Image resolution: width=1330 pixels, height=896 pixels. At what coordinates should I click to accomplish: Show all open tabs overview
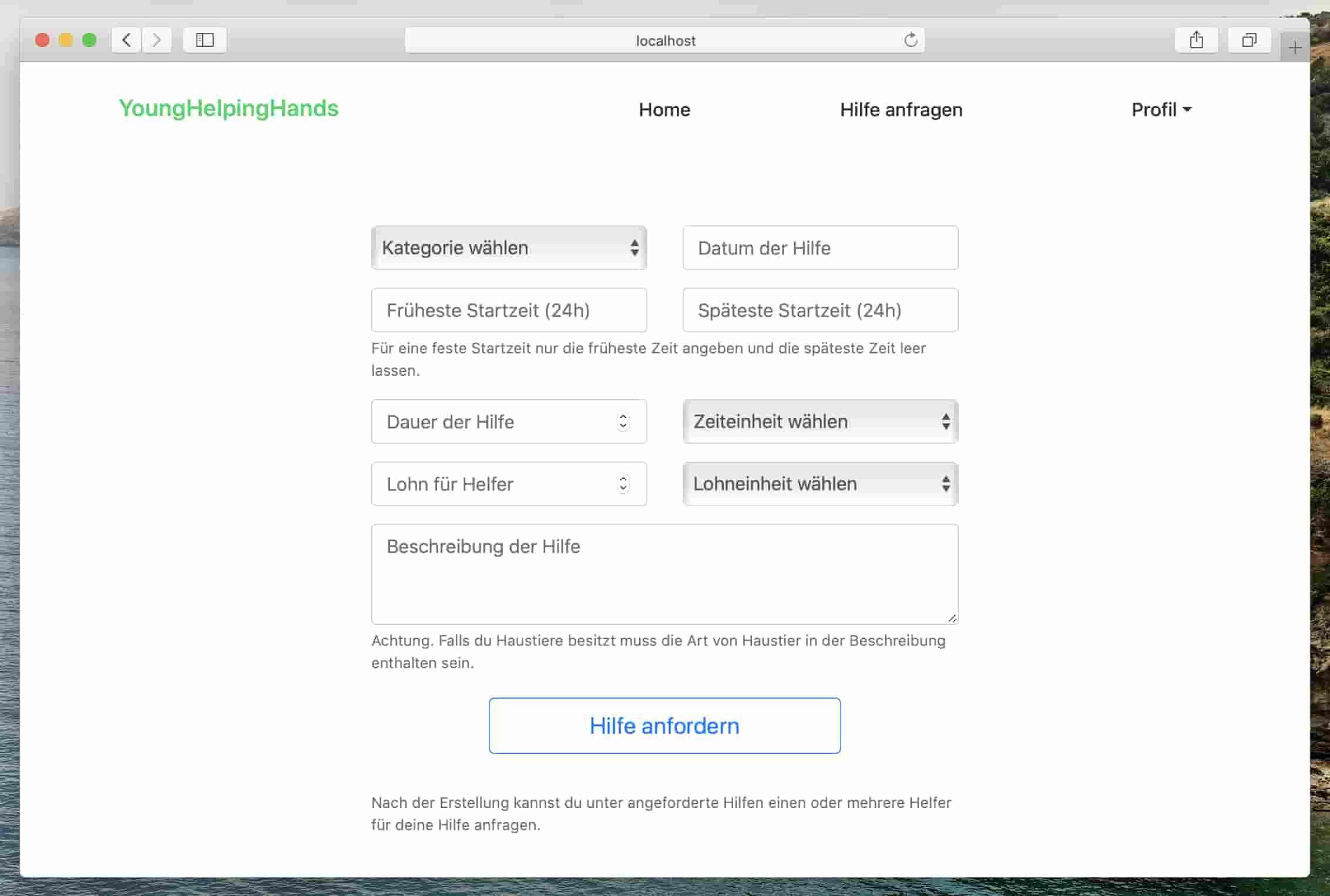tap(1249, 40)
